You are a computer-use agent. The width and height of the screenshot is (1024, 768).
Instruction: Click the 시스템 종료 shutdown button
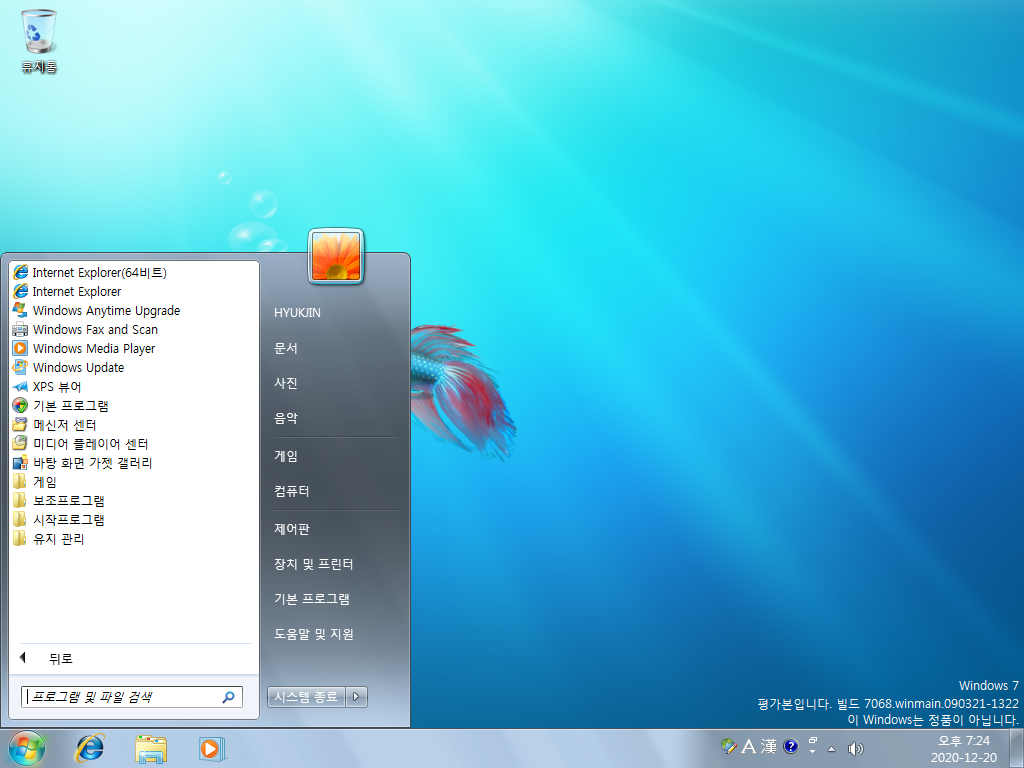pyautogui.click(x=306, y=697)
